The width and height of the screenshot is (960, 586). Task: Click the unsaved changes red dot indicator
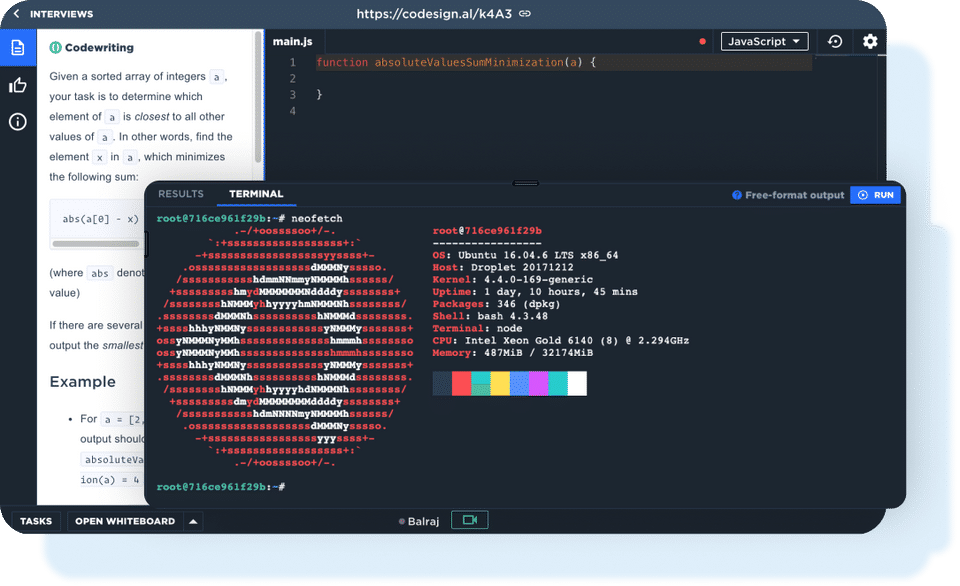click(702, 42)
